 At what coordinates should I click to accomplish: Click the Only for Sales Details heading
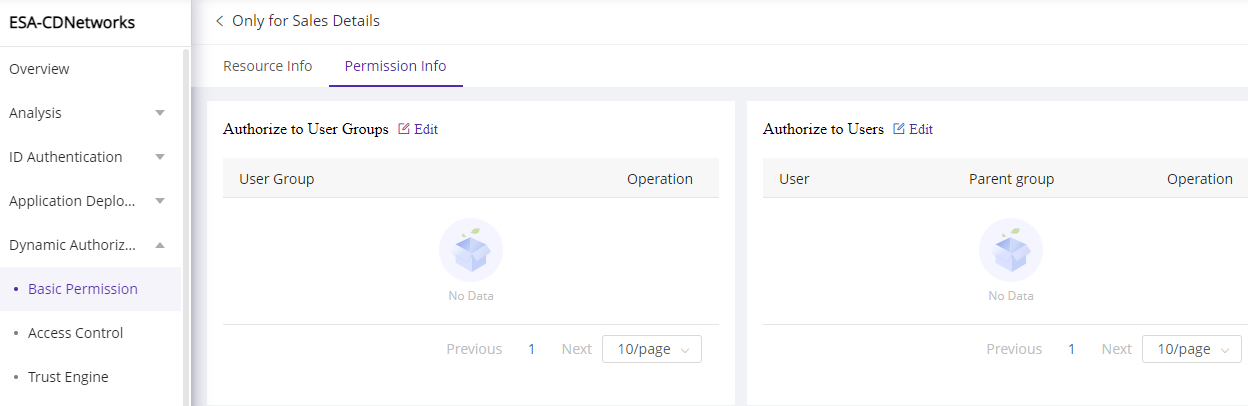pyautogui.click(x=306, y=21)
